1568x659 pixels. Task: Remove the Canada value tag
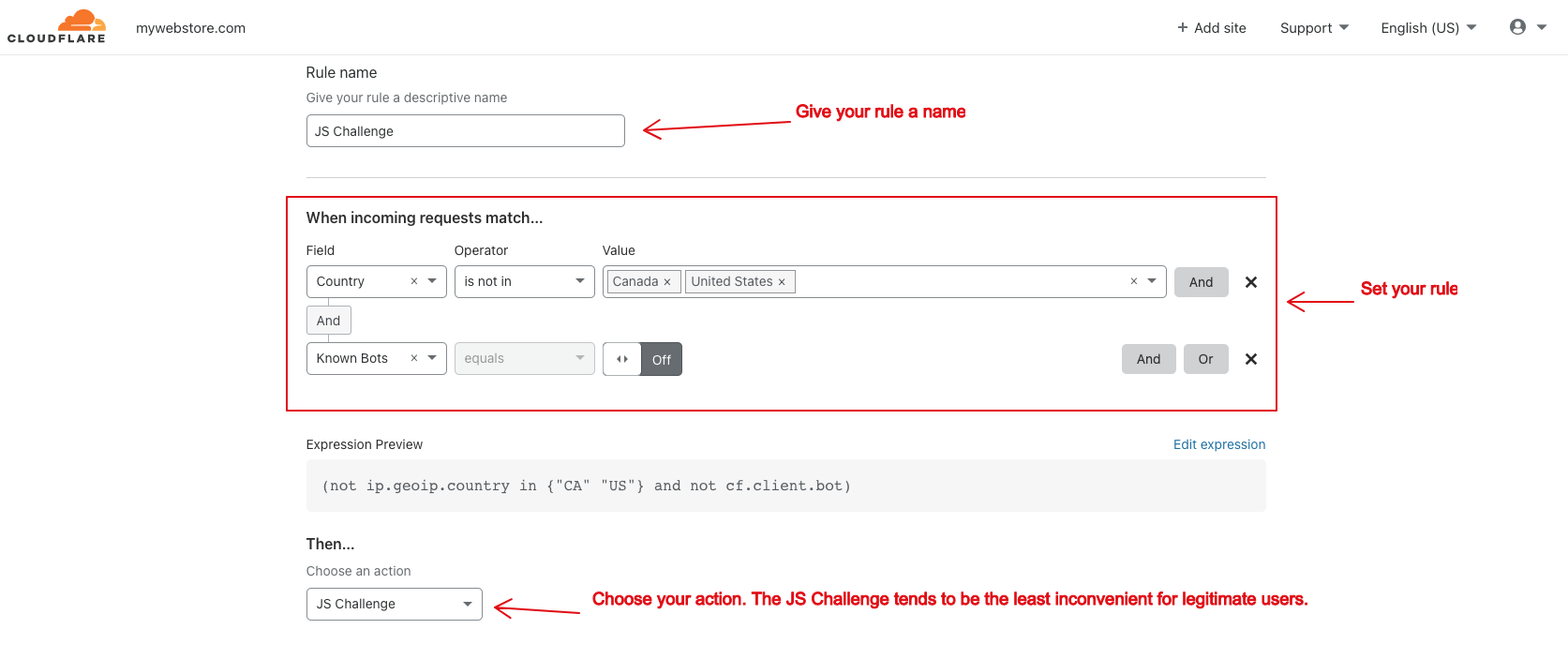point(667,282)
